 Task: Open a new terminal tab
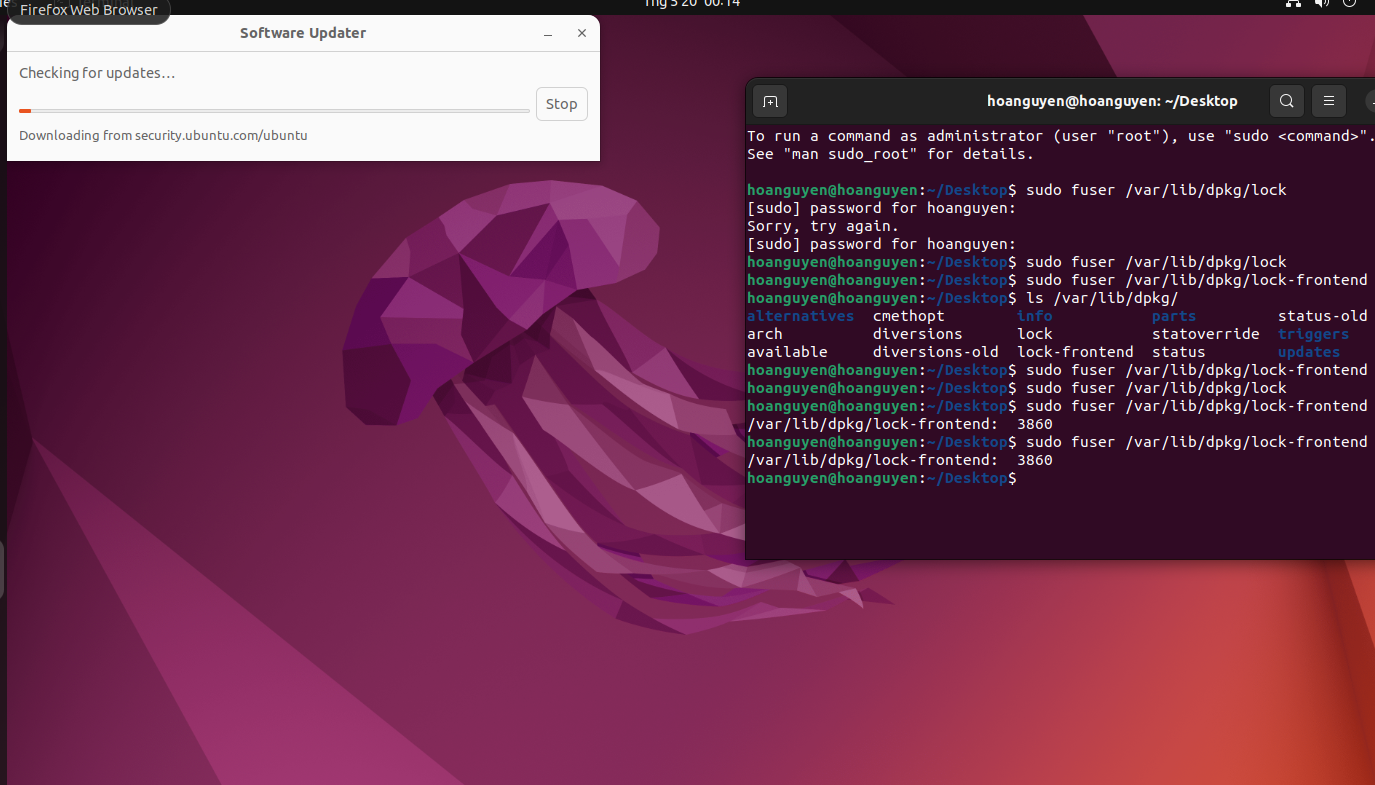(770, 101)
